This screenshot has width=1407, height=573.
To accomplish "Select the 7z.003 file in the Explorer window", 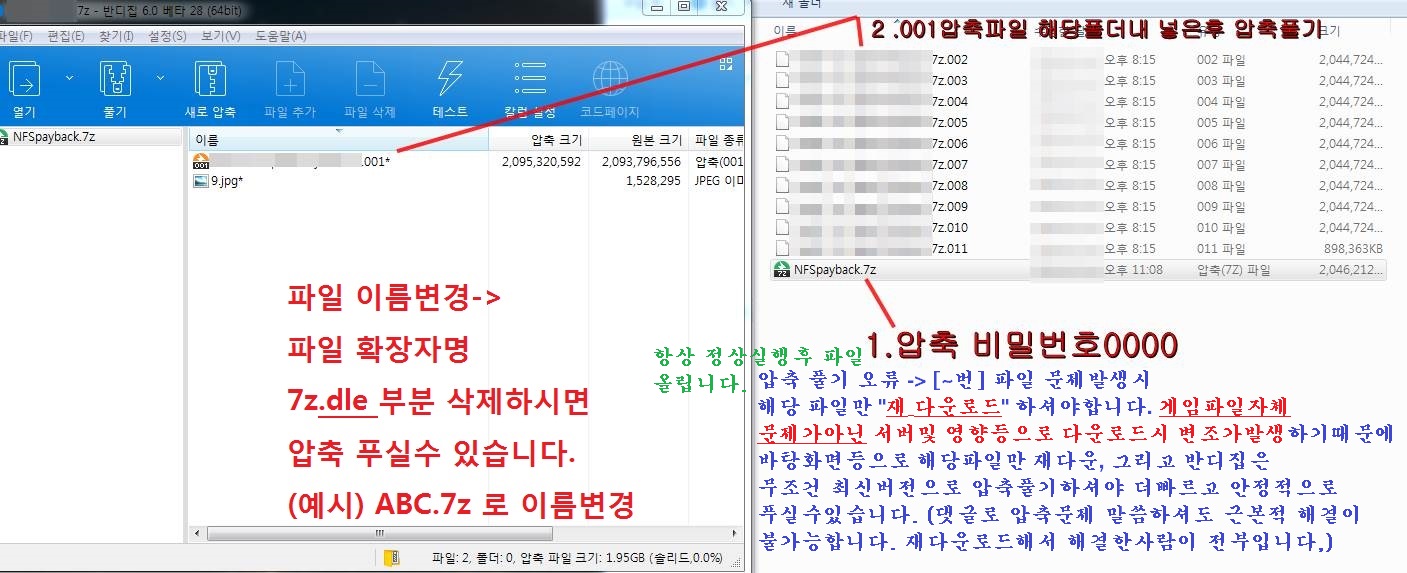I will click(949, 80).
